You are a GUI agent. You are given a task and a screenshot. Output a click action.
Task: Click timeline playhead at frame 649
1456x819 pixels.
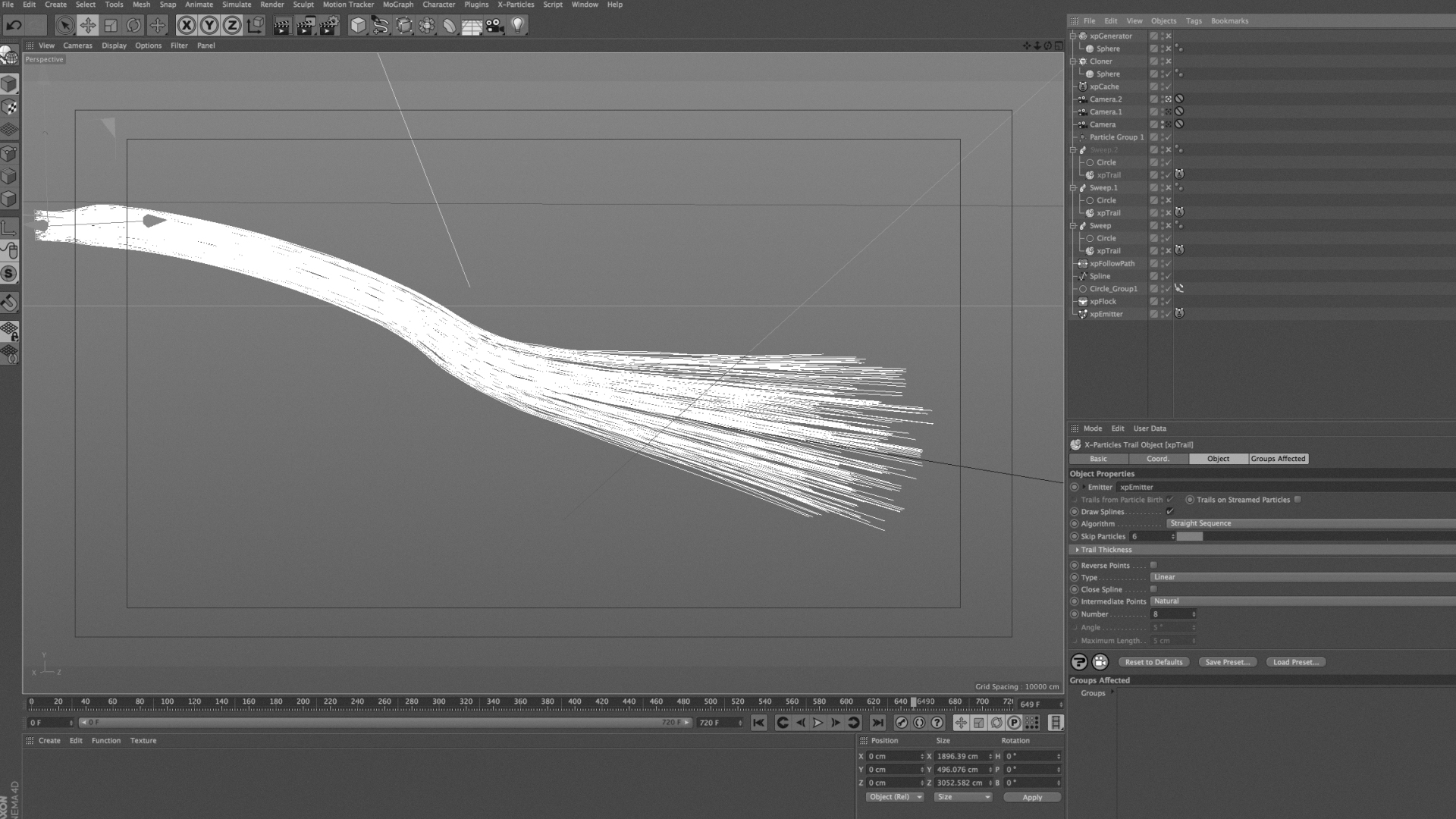pyautogui.click(x=913, y=702)
